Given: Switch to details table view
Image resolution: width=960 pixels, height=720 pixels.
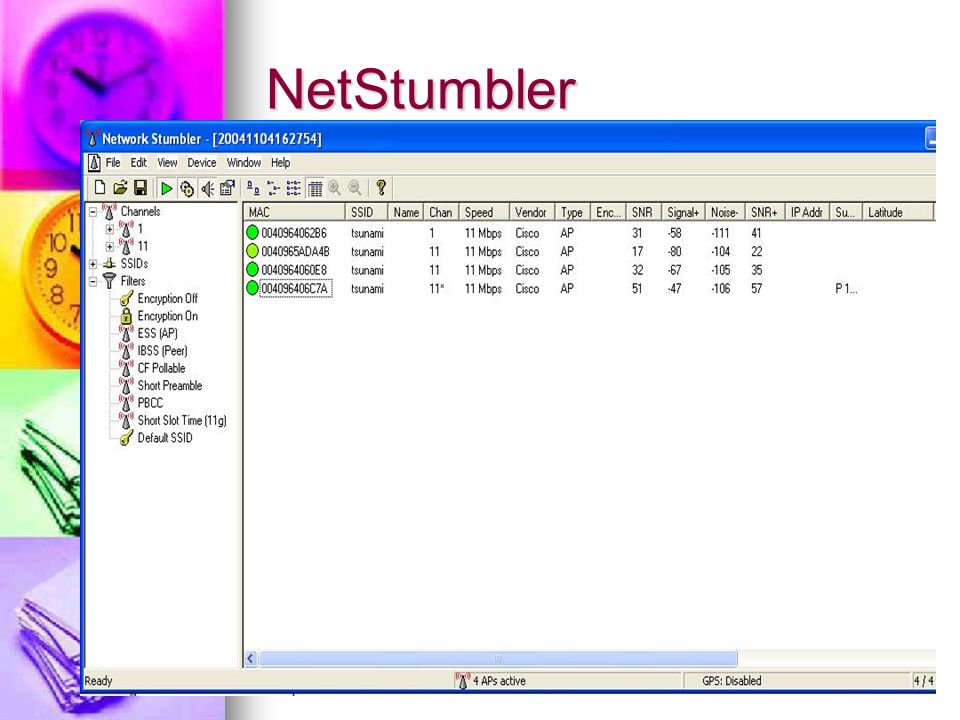Looking at the screenshot, I should tap(315, 189).
